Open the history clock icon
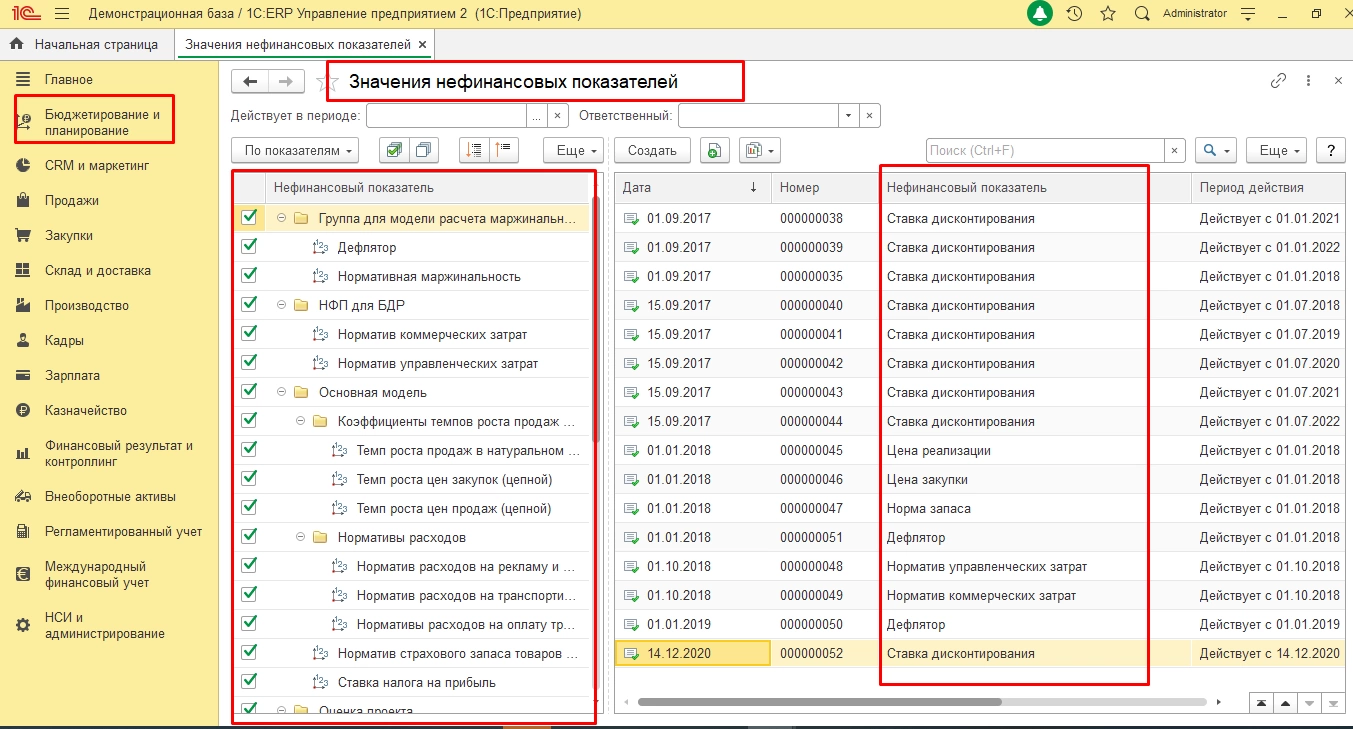This screenshot has width=1353, height=729. pyautogui.click(x=1074, y=14)
